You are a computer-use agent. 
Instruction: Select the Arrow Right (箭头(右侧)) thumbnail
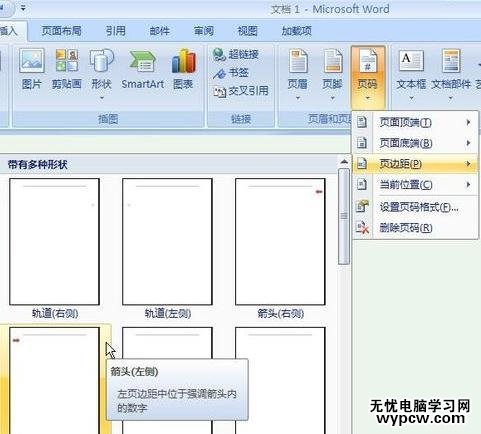pos(280,242)
